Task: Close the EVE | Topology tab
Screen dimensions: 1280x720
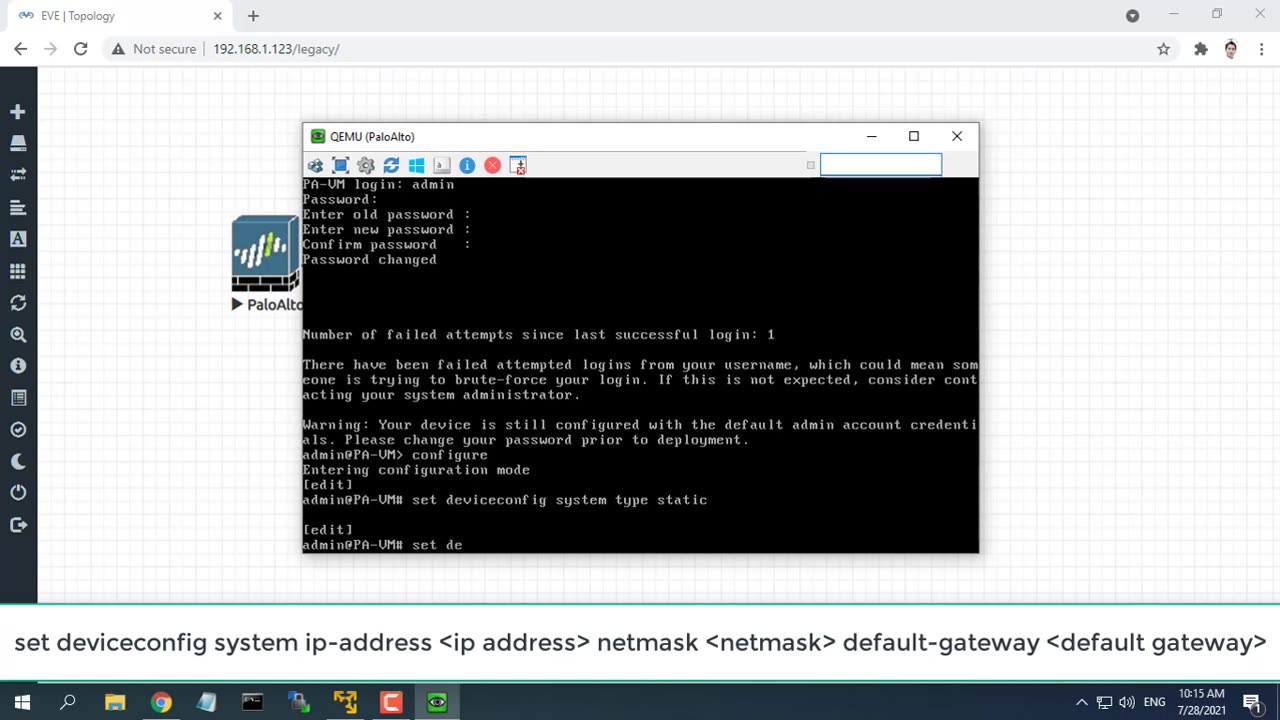Action: [x=218, y=16]
